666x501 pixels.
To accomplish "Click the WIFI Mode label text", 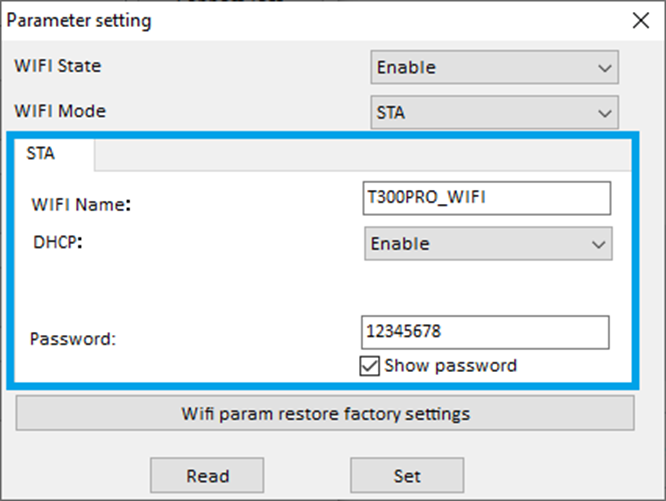I will pyautogui.click(x=59, y=111).
